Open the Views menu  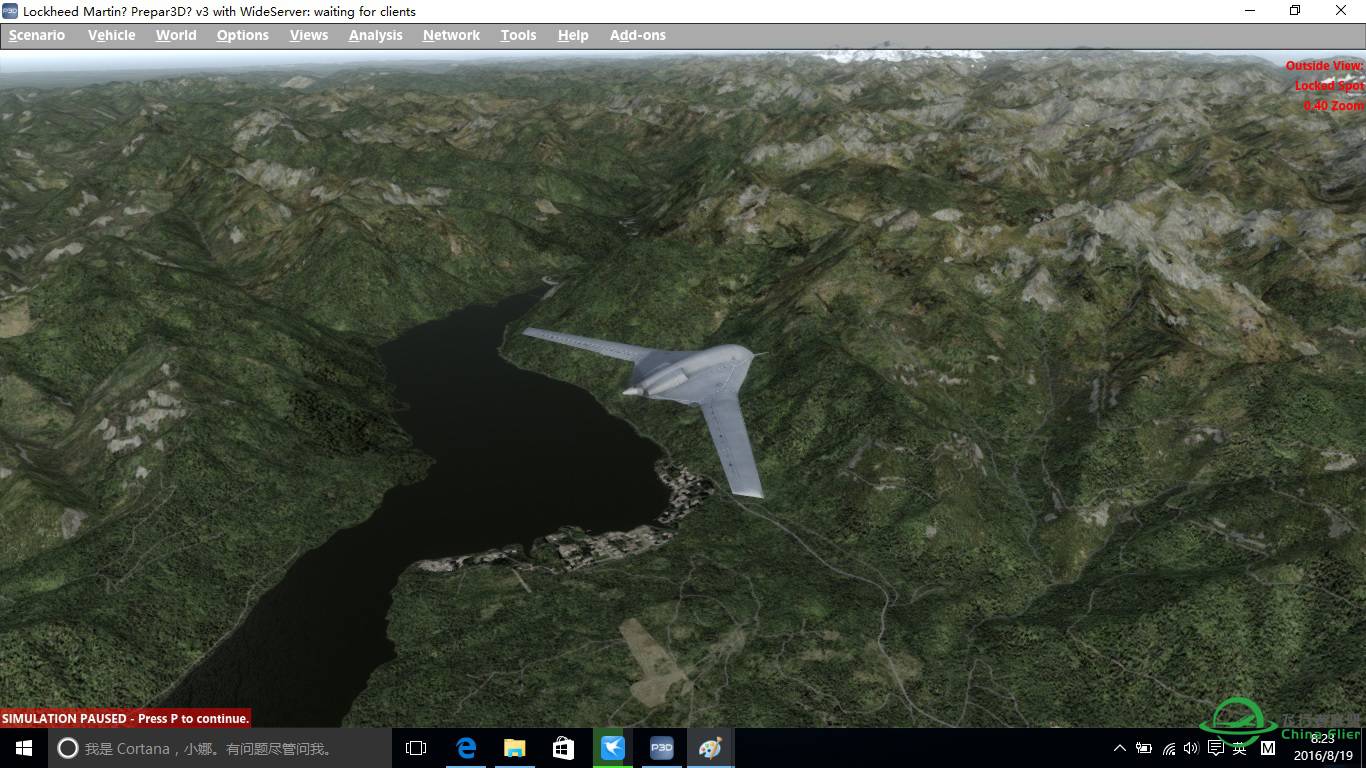pyautogui.click(x=309, y=35)
